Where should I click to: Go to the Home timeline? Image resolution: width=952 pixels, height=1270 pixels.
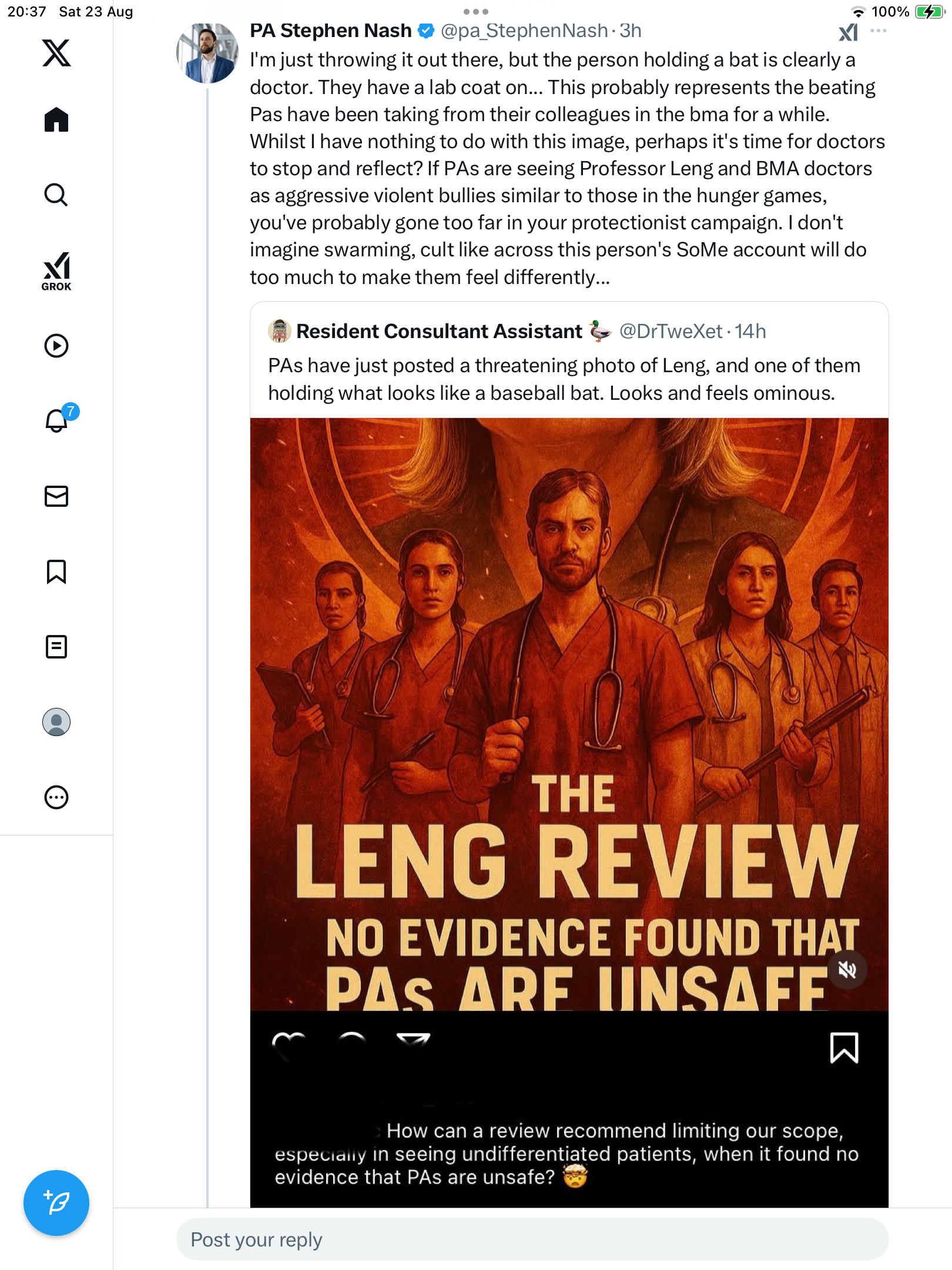coord(56,120)
